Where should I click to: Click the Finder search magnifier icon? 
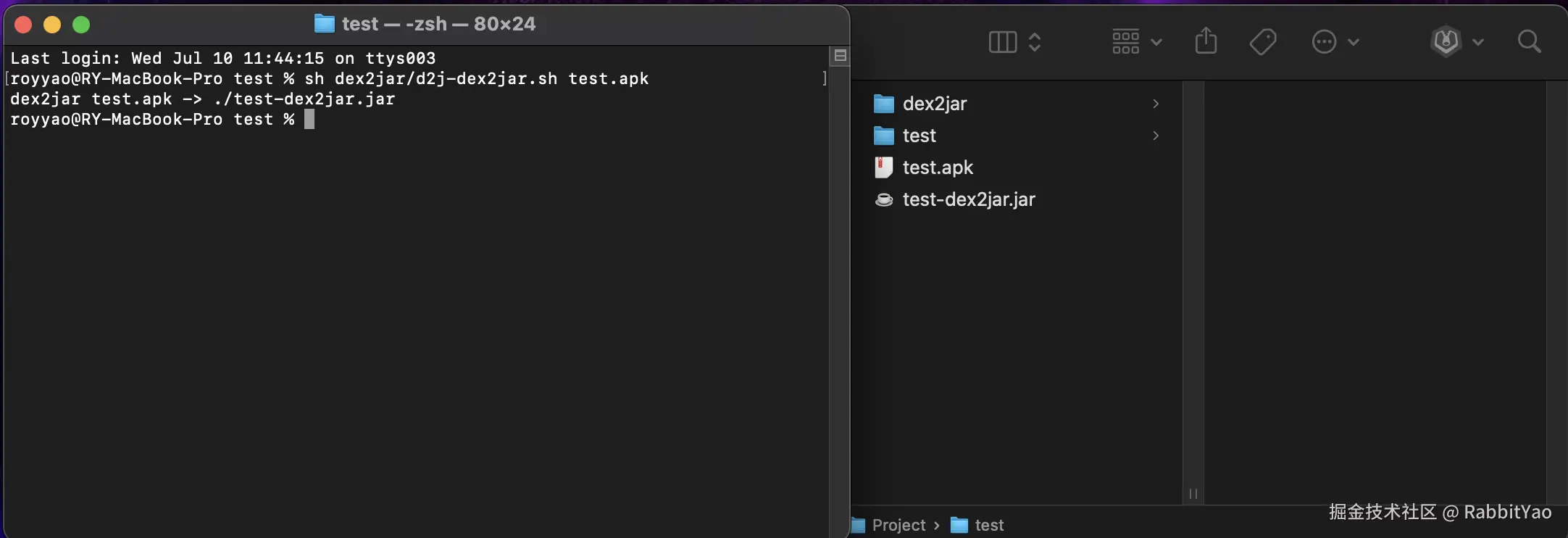pos(1529,41)
